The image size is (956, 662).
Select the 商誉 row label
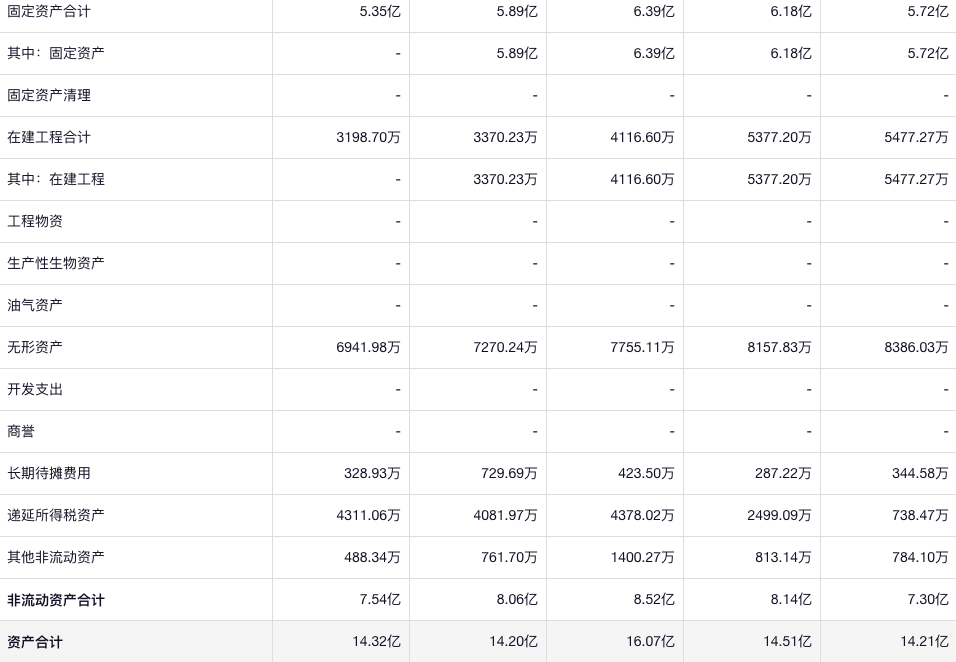21,431
